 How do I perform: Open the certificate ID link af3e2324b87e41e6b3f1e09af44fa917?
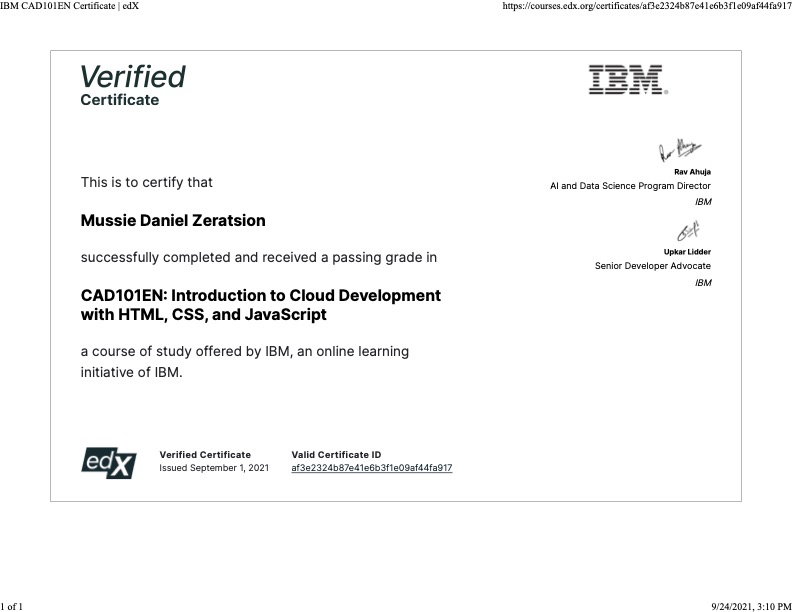point(371,468)
